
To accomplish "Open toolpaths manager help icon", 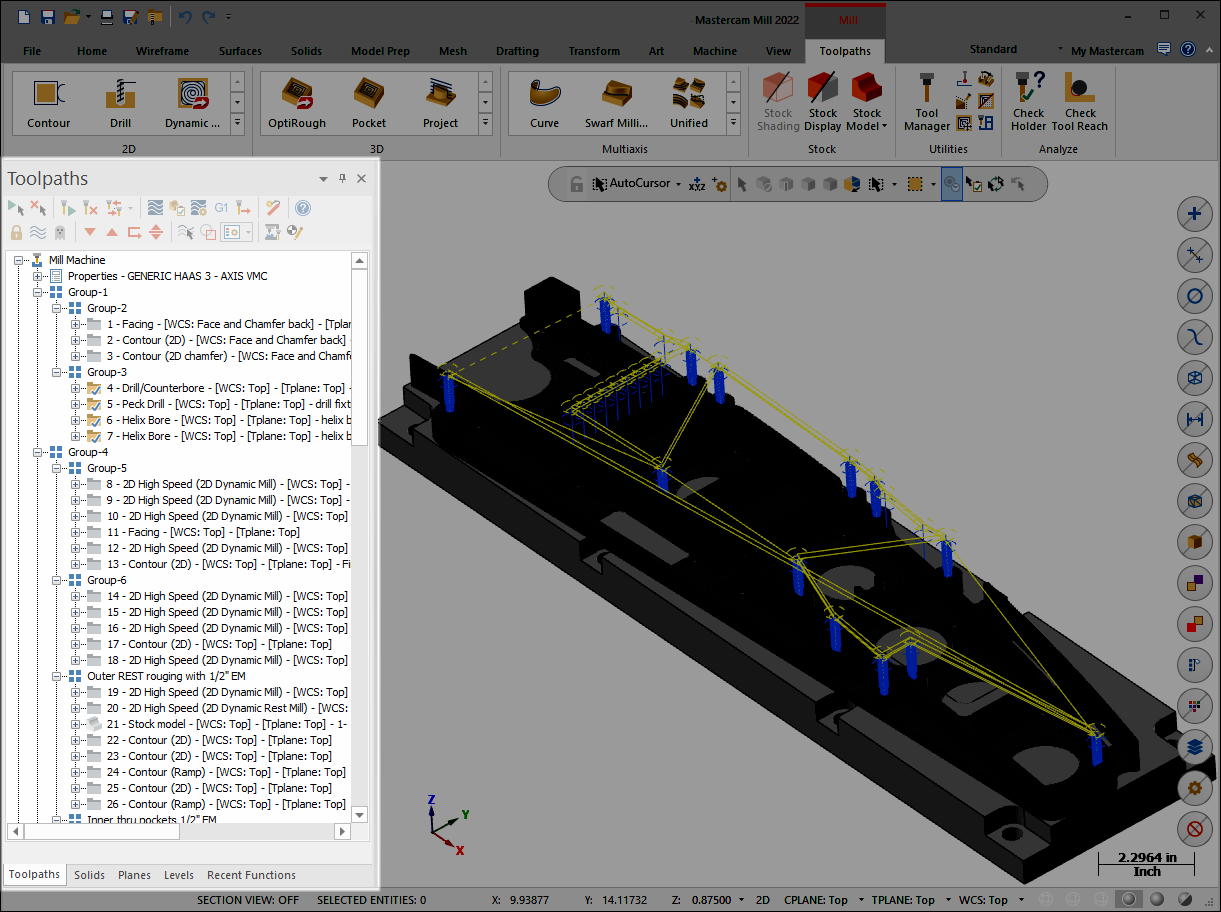I will tap(303, 208).
